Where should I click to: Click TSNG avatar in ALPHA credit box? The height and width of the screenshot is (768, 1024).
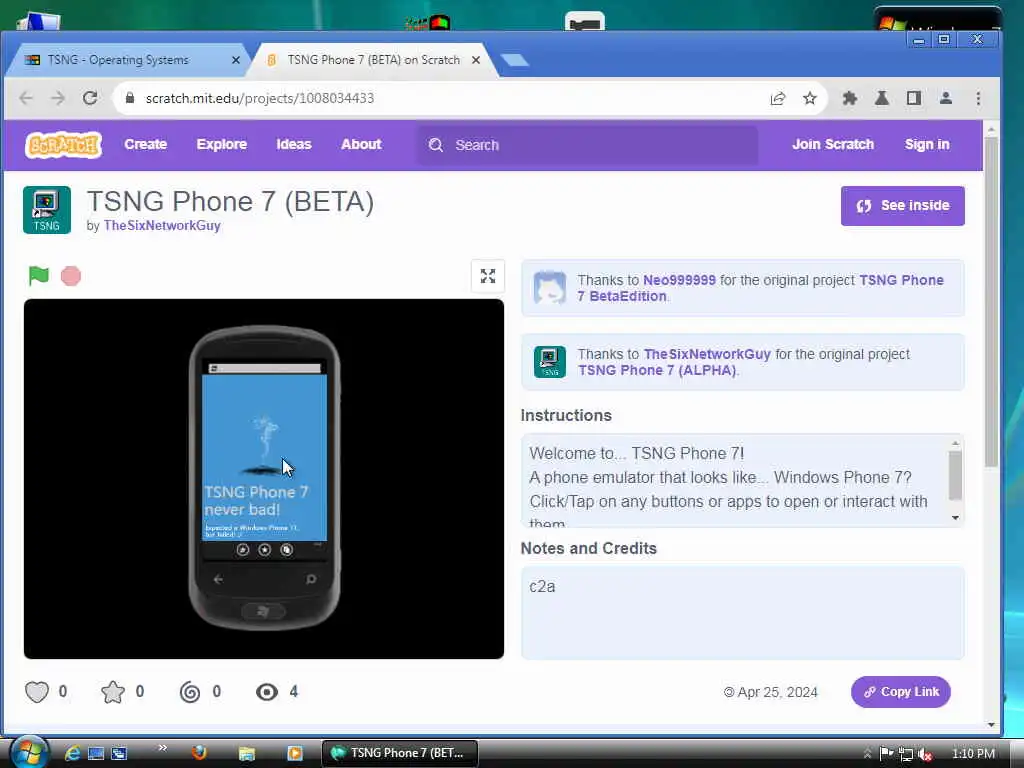[550, 362]
